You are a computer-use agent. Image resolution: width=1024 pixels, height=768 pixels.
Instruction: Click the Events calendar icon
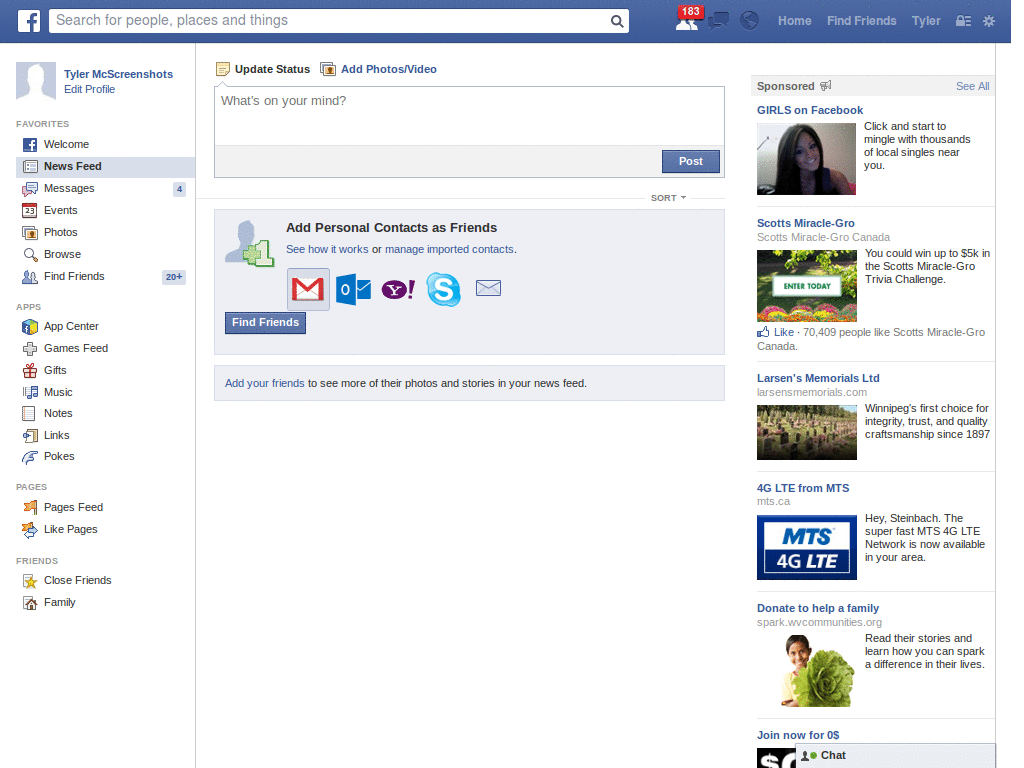pyautogui.click(x=30, y=210)
